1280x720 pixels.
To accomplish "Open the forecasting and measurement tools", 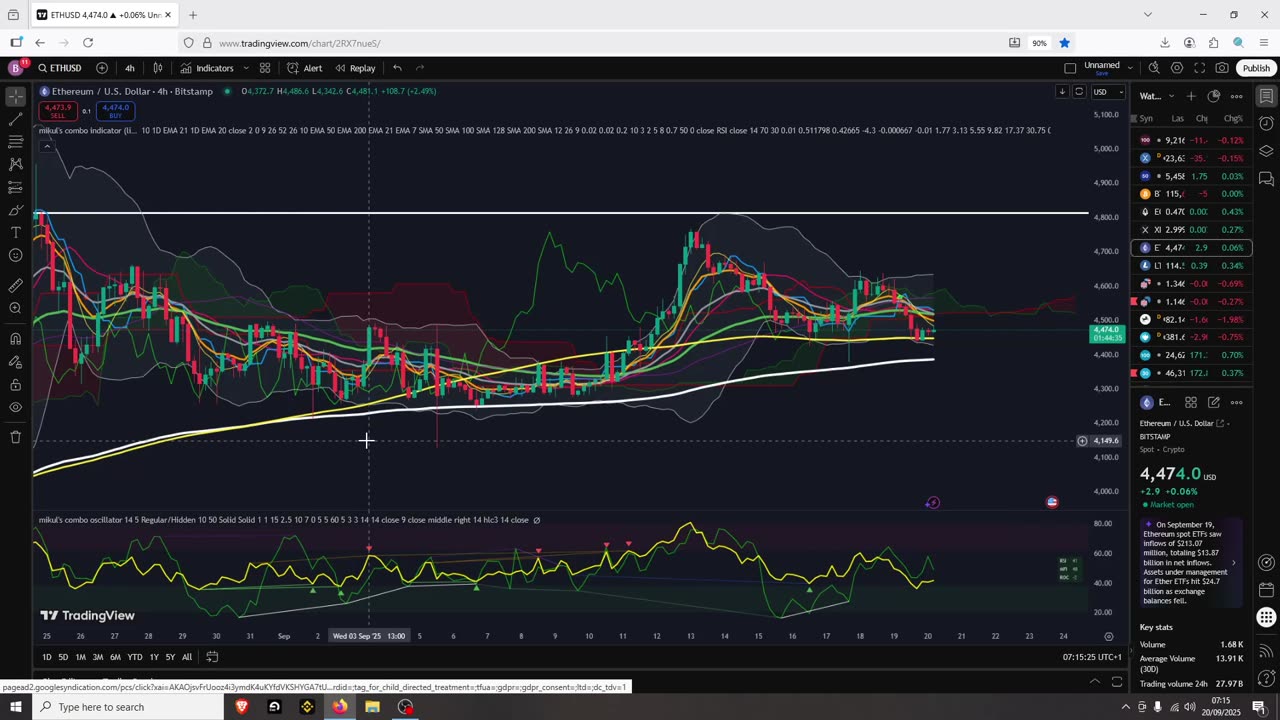I will [x=15, y=187].
